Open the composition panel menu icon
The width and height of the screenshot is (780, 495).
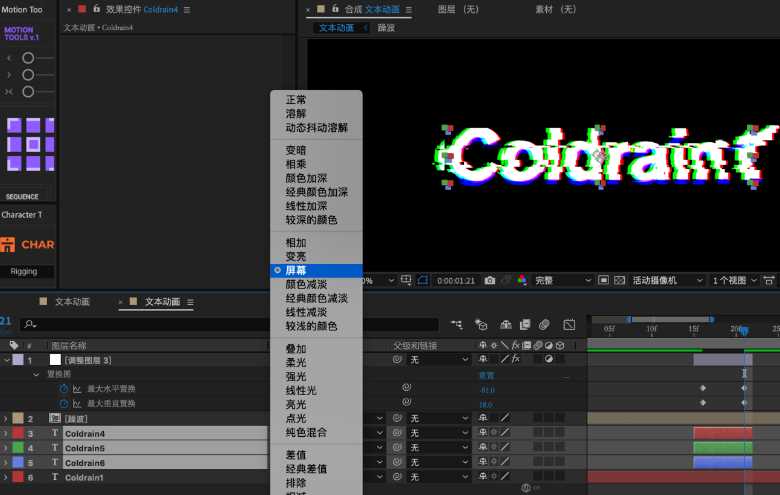408,9
